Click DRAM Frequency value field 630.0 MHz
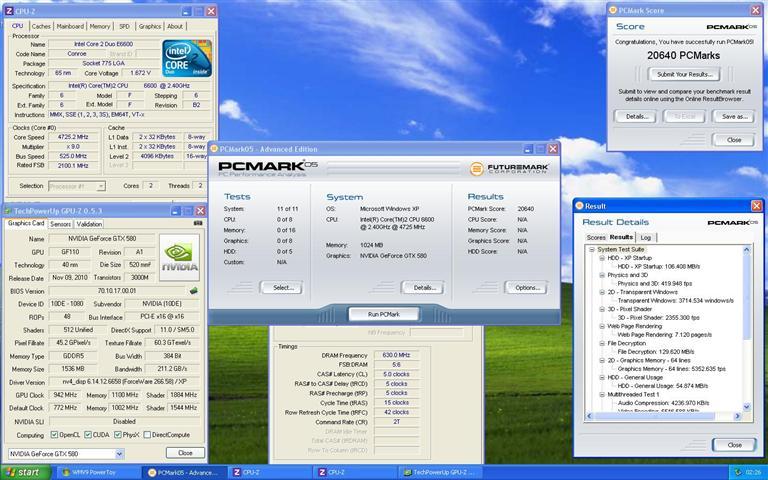The image size is (768, 480). point(396,355)
